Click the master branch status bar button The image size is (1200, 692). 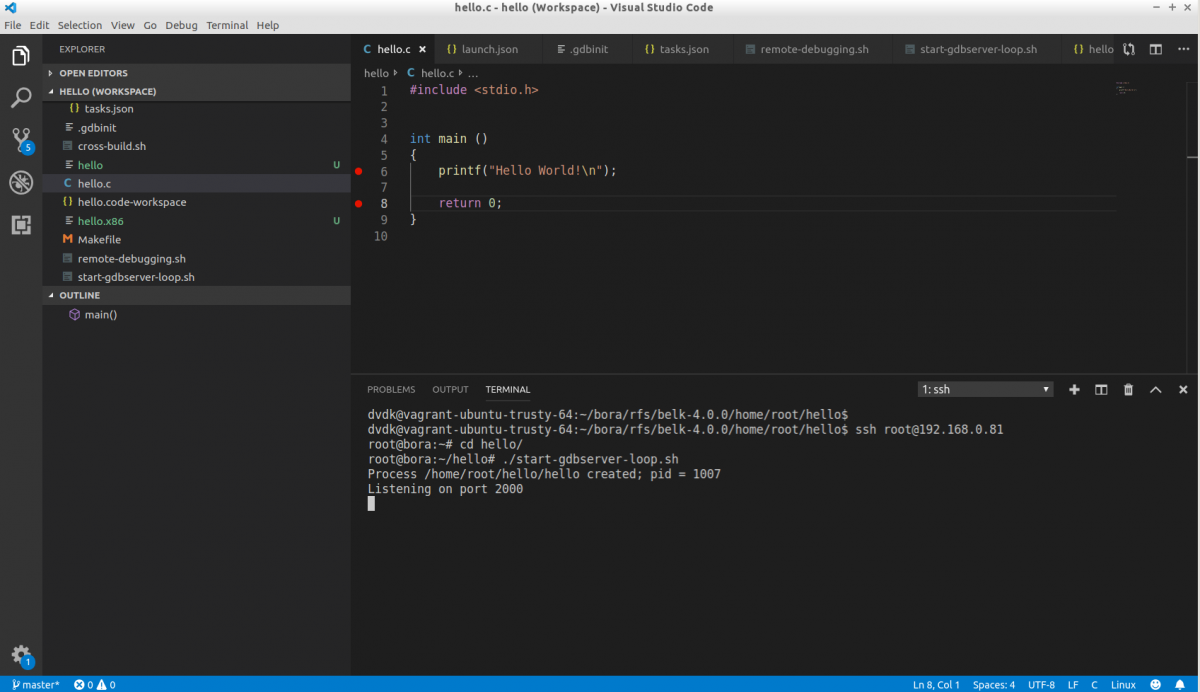(x=35, y=685)
